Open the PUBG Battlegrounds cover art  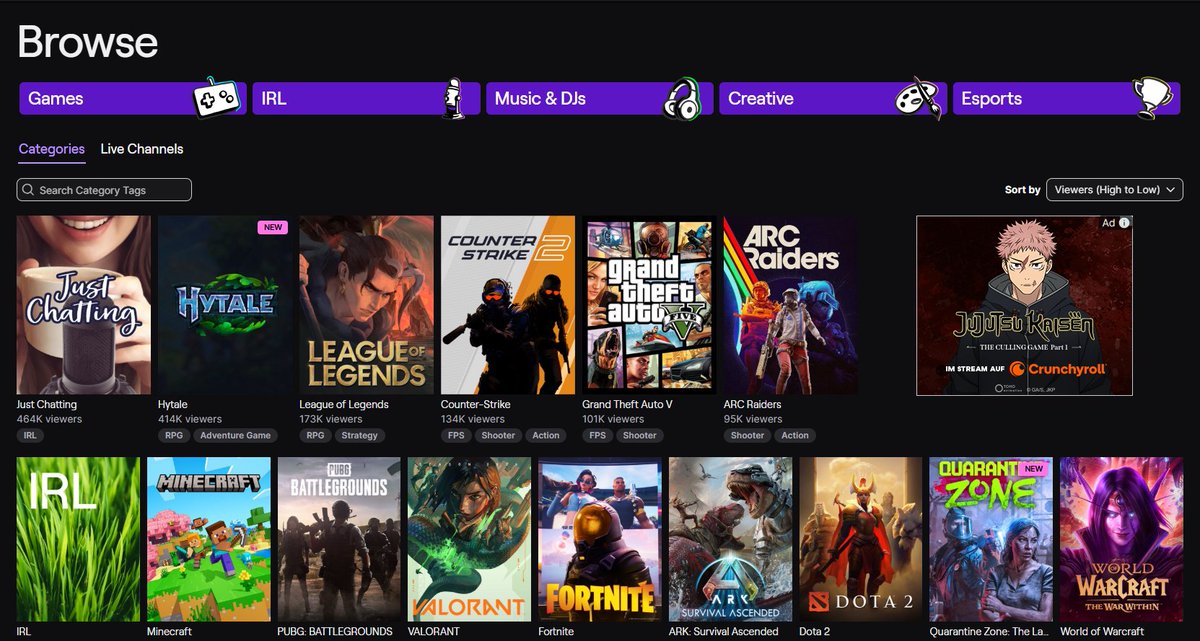tap(339, 540)
